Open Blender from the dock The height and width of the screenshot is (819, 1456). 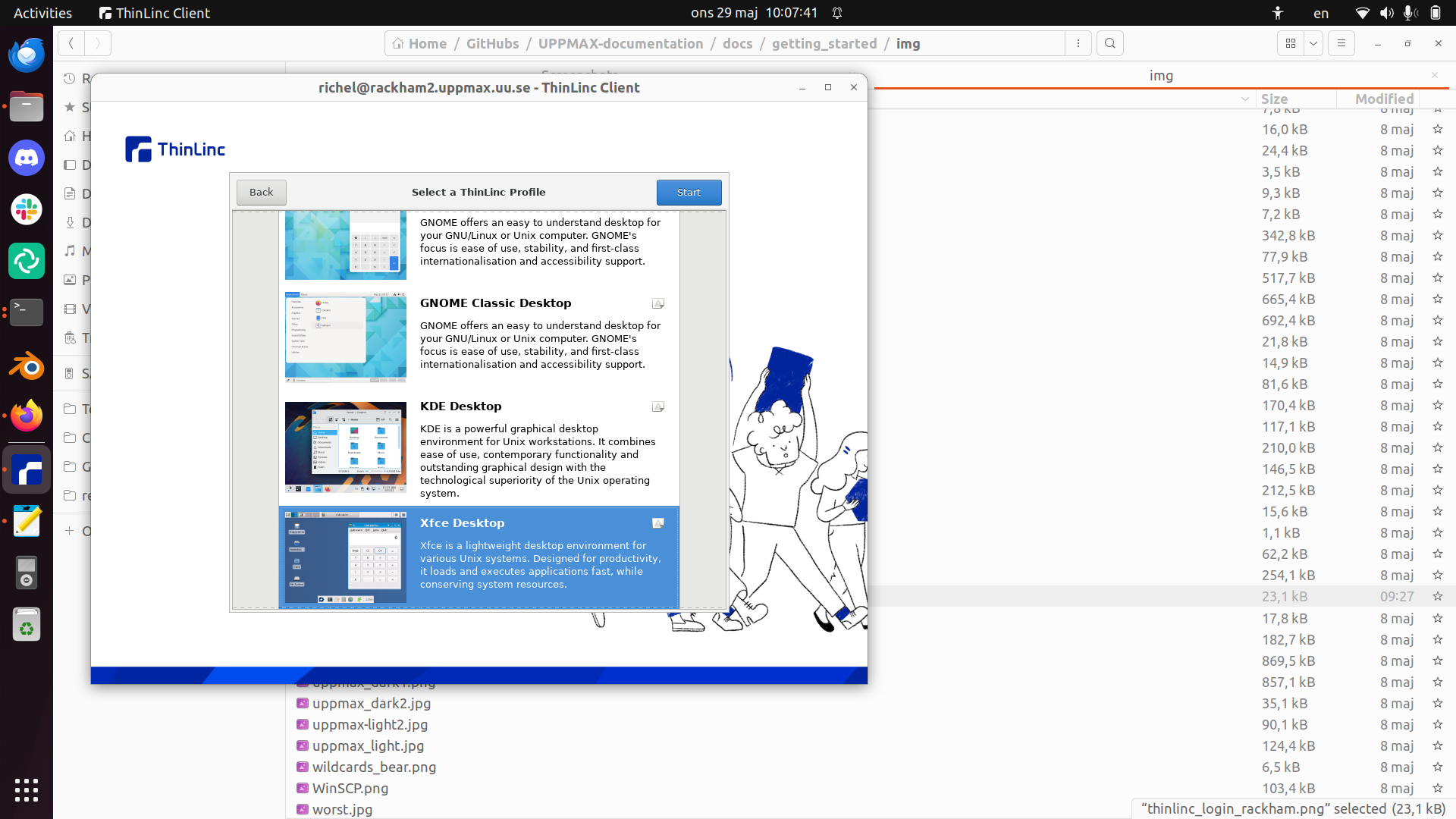(x=27, y=365)
